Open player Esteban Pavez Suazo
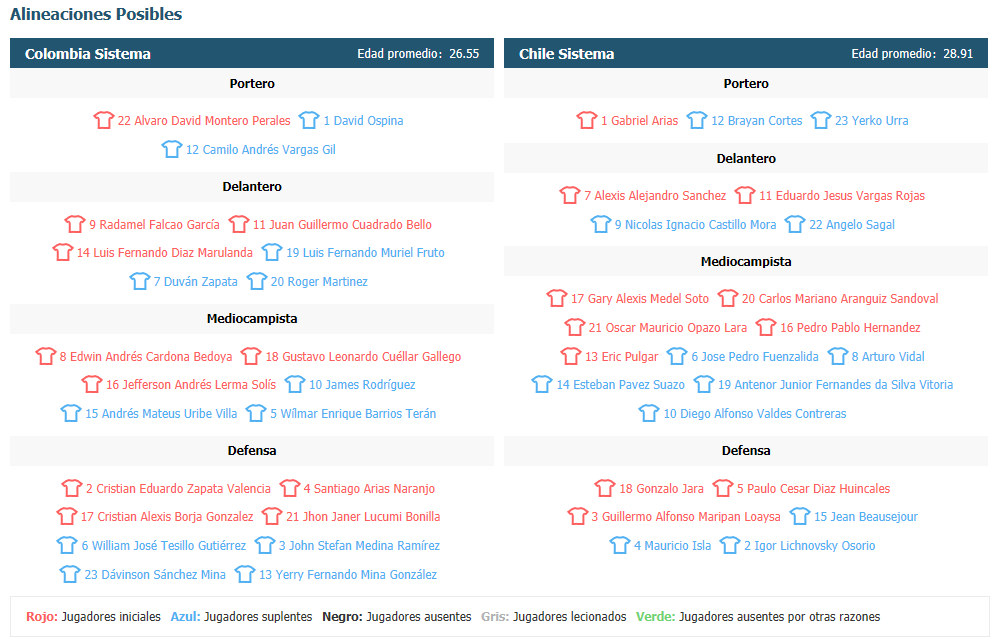The image size is (1000, 643). click(621, 385)
